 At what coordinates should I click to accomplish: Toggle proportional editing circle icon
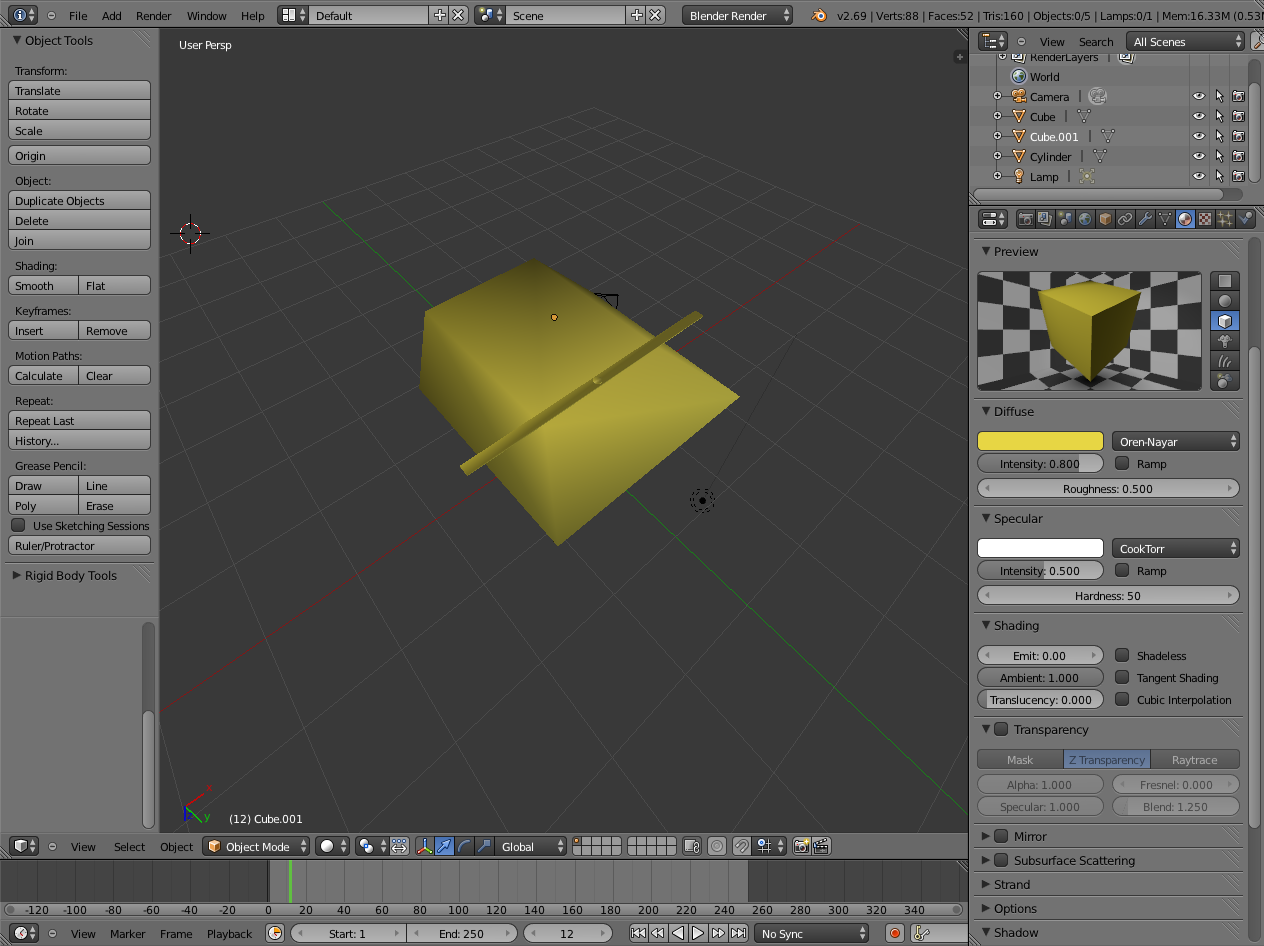point(717,846)
